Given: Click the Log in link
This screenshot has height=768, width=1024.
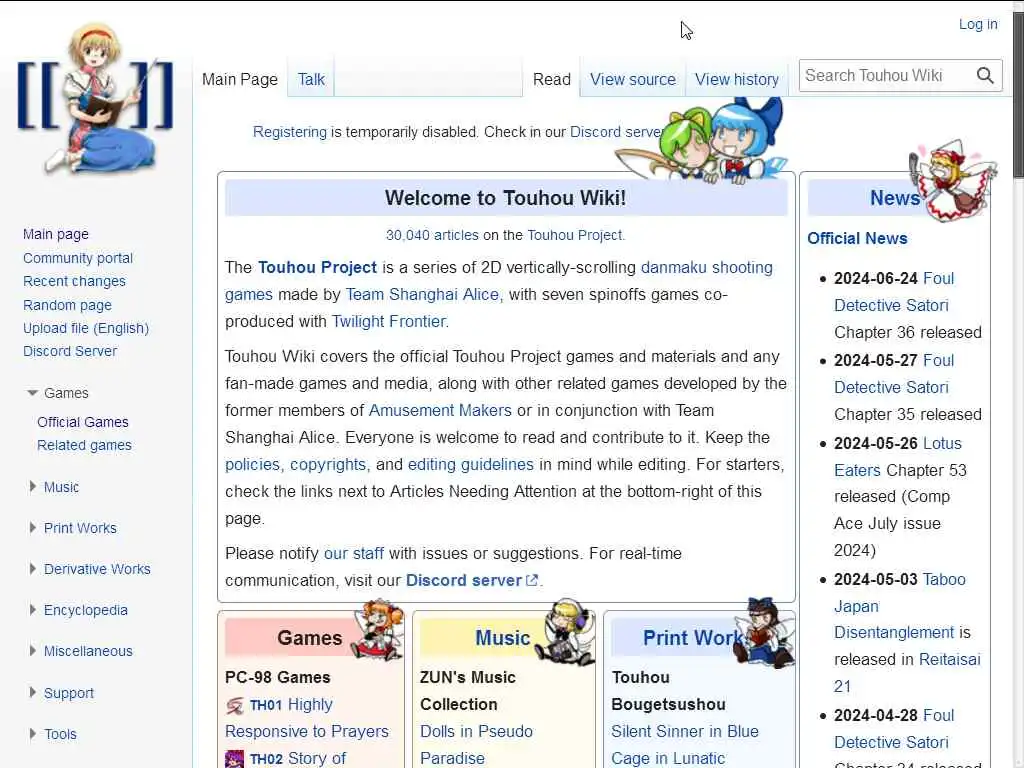Looking at the screenshot, I should coord(978,24).
